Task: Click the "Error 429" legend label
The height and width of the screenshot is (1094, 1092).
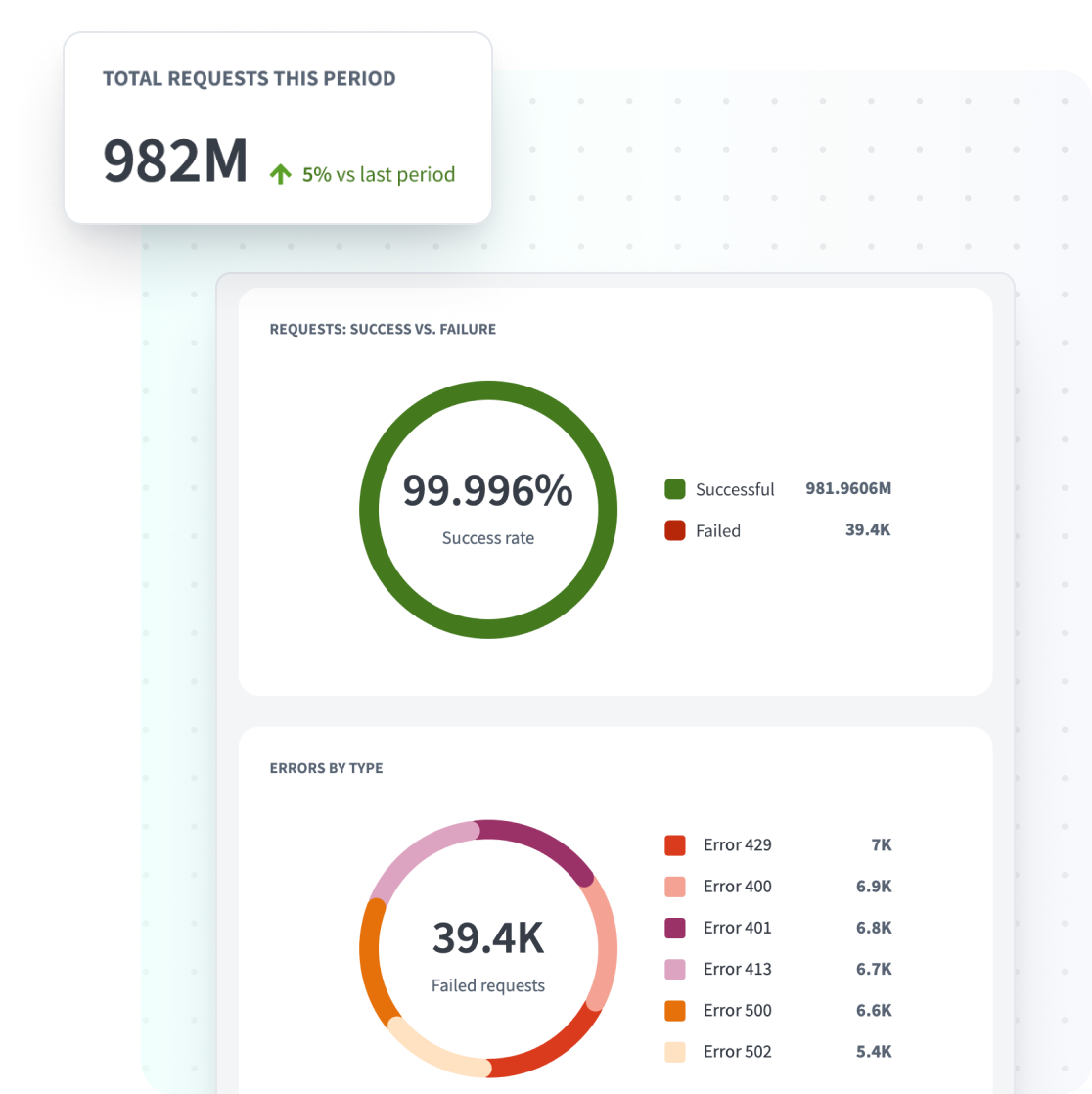Action: pyautogui.click(x=738, y=844)
